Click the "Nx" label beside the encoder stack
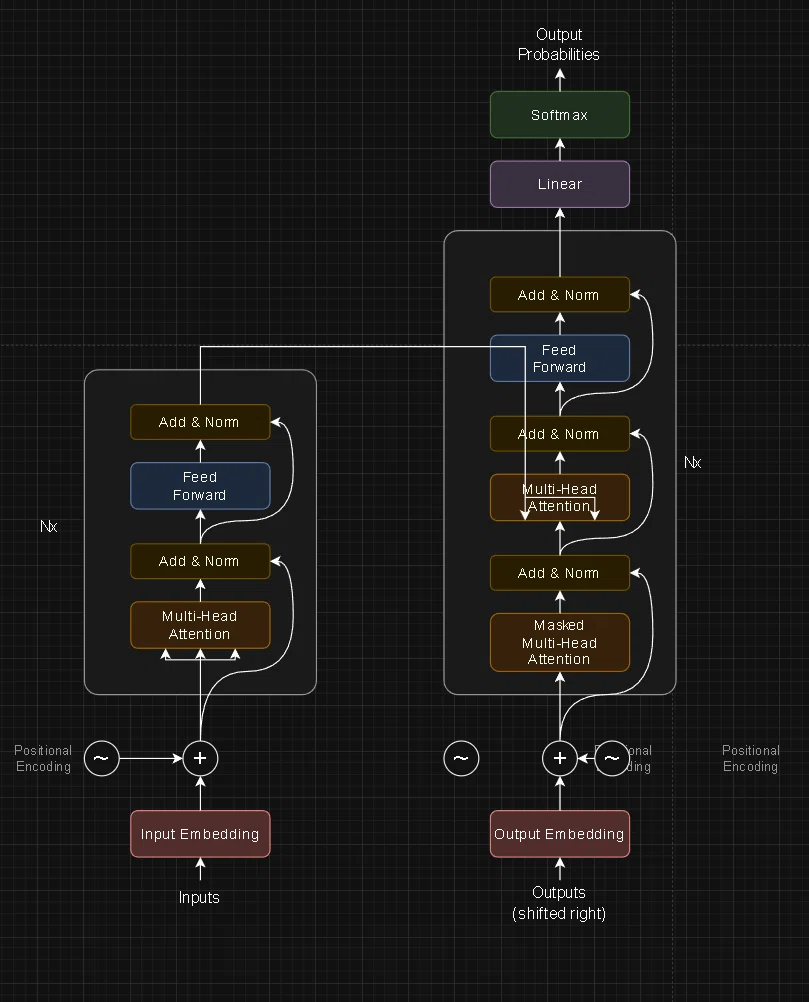 (49, 526)
